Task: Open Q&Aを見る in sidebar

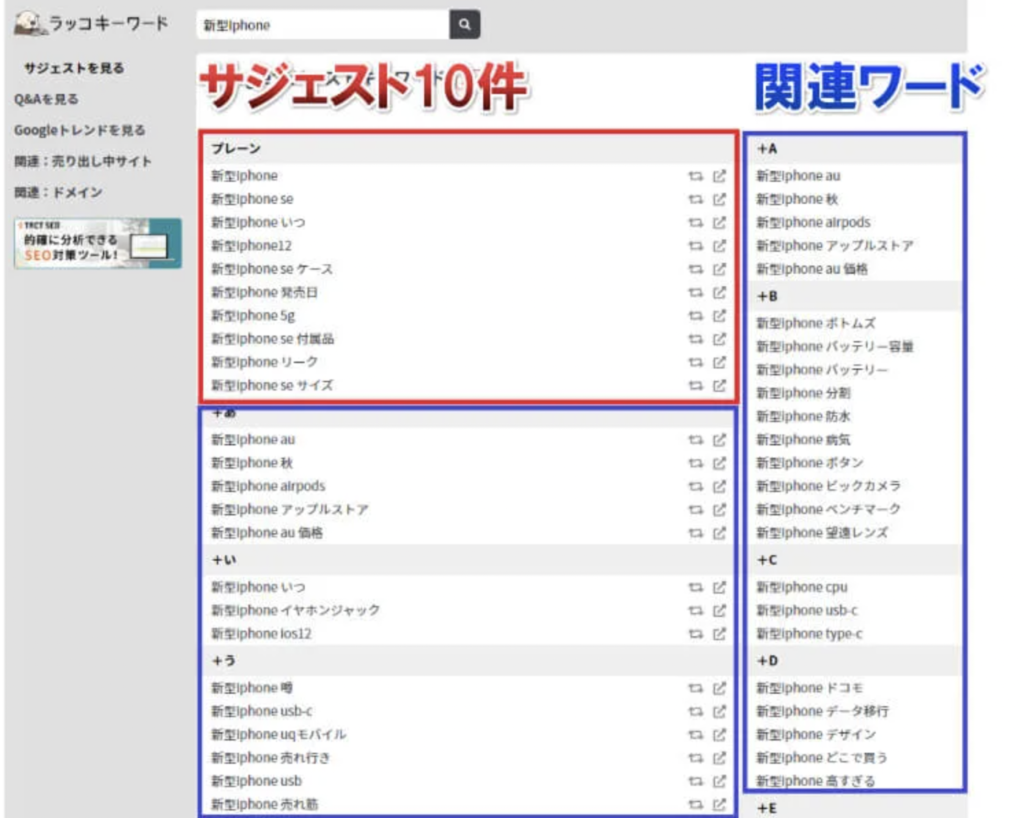Action: [46, 99]
